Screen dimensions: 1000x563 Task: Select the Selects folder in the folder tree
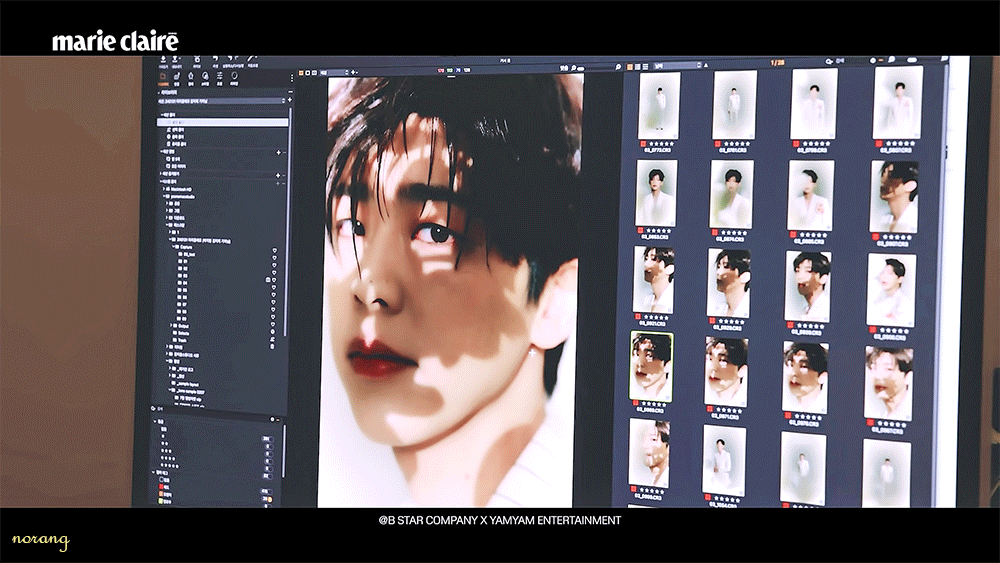[x=180, y=333]
